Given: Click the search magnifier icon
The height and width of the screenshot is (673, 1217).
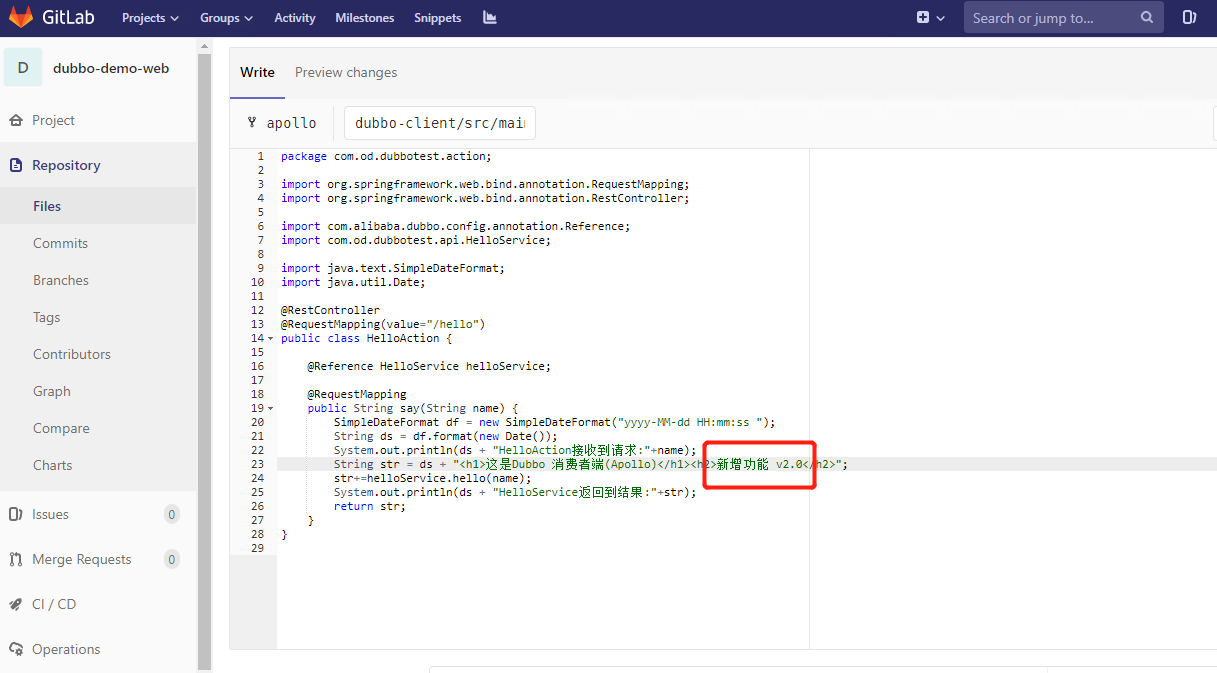Looking at the screenshot, I should pyautogui.click(x=1146, y=18).
